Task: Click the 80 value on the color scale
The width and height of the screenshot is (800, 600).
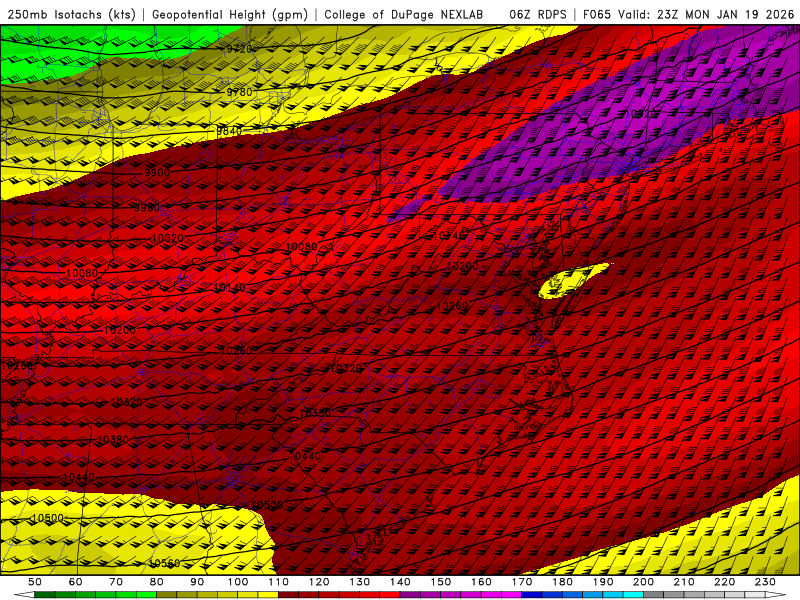Action: pyautogui.click(x=156, y=582)
